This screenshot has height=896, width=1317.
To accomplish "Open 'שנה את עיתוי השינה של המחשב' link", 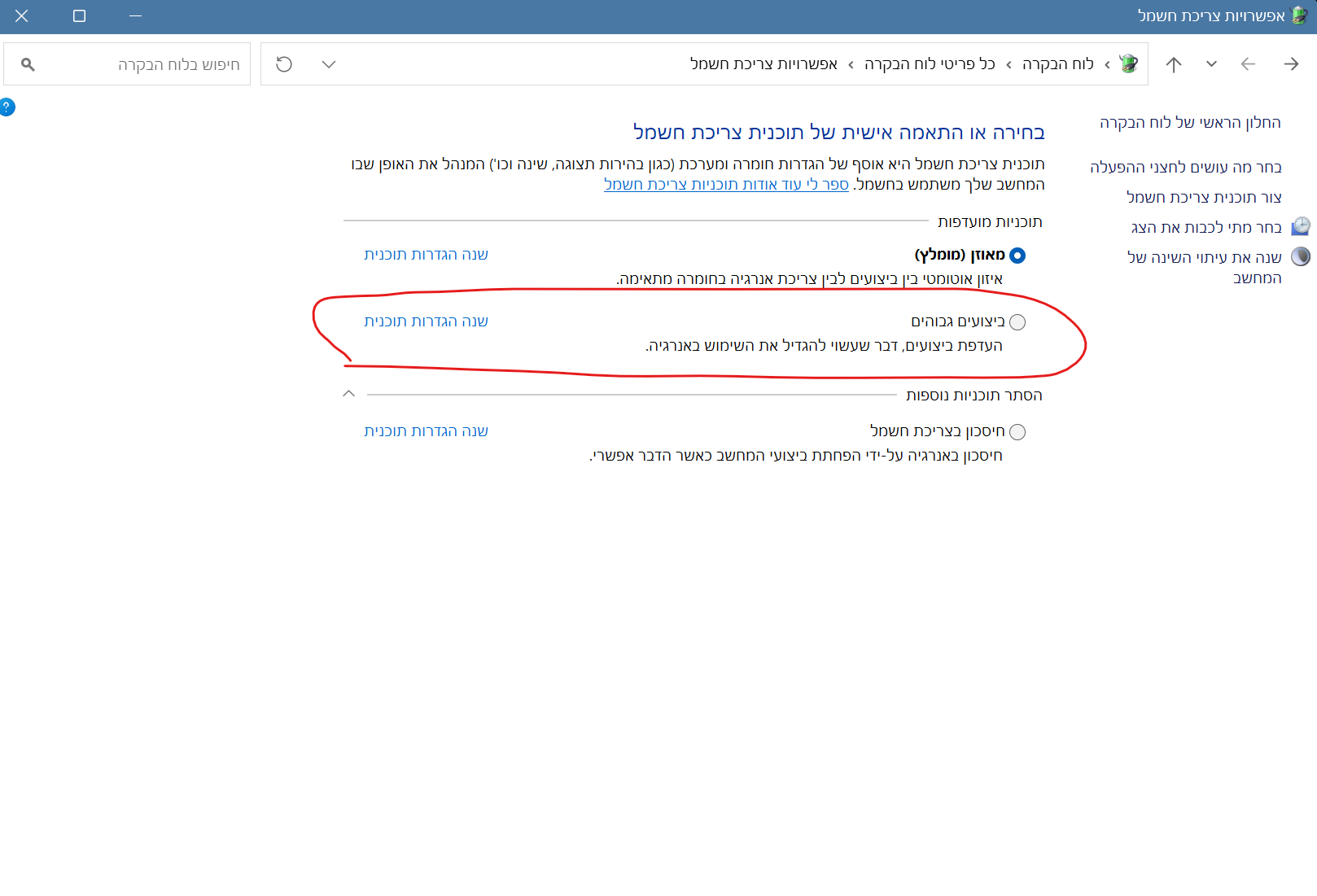I will (1205, 268).
